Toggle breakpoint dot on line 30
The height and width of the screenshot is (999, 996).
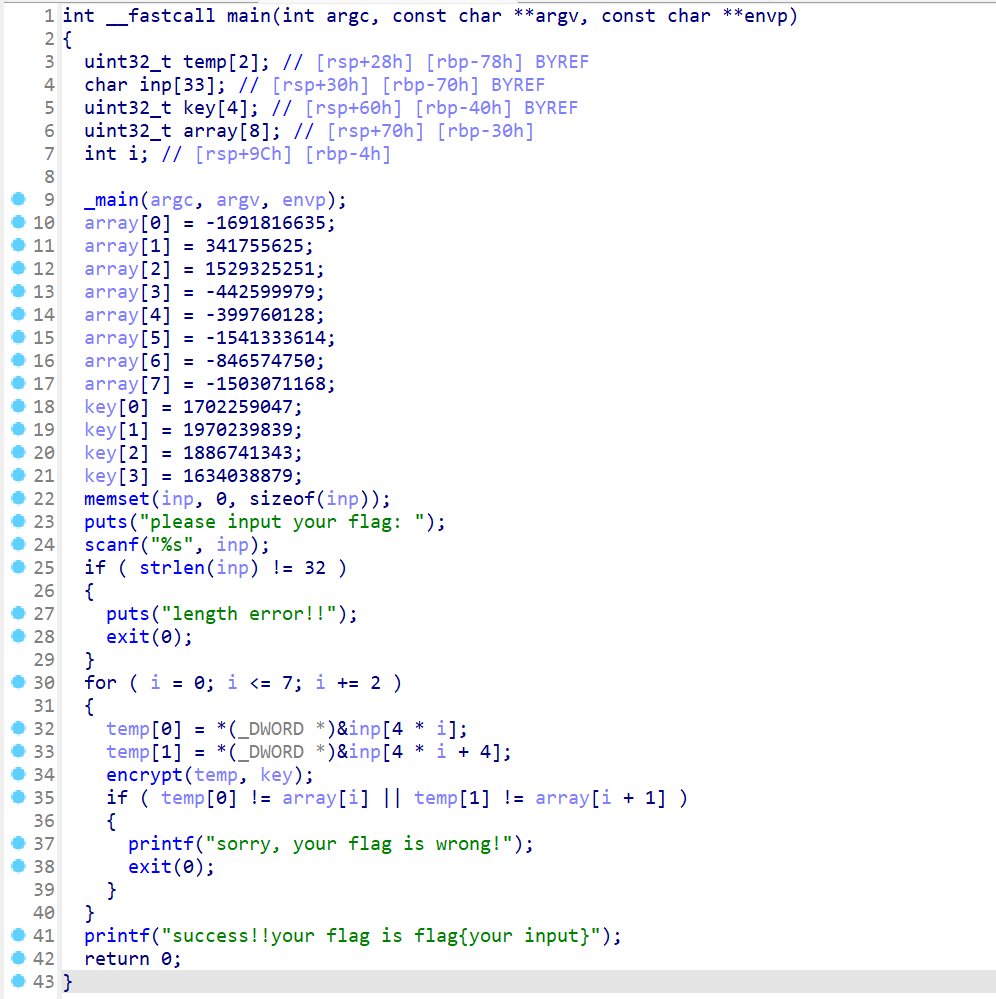18,682
